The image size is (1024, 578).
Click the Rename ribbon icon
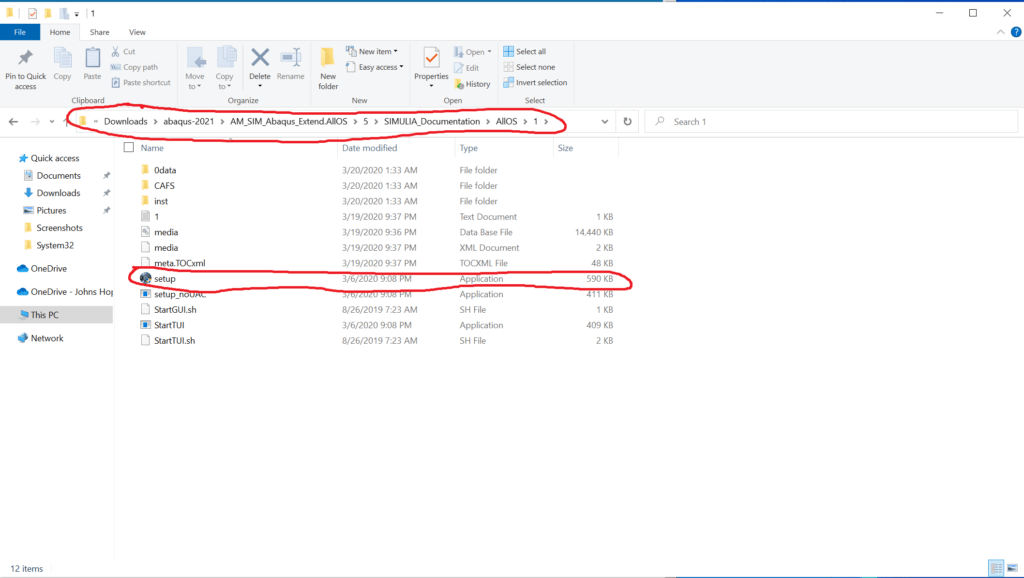291,58
